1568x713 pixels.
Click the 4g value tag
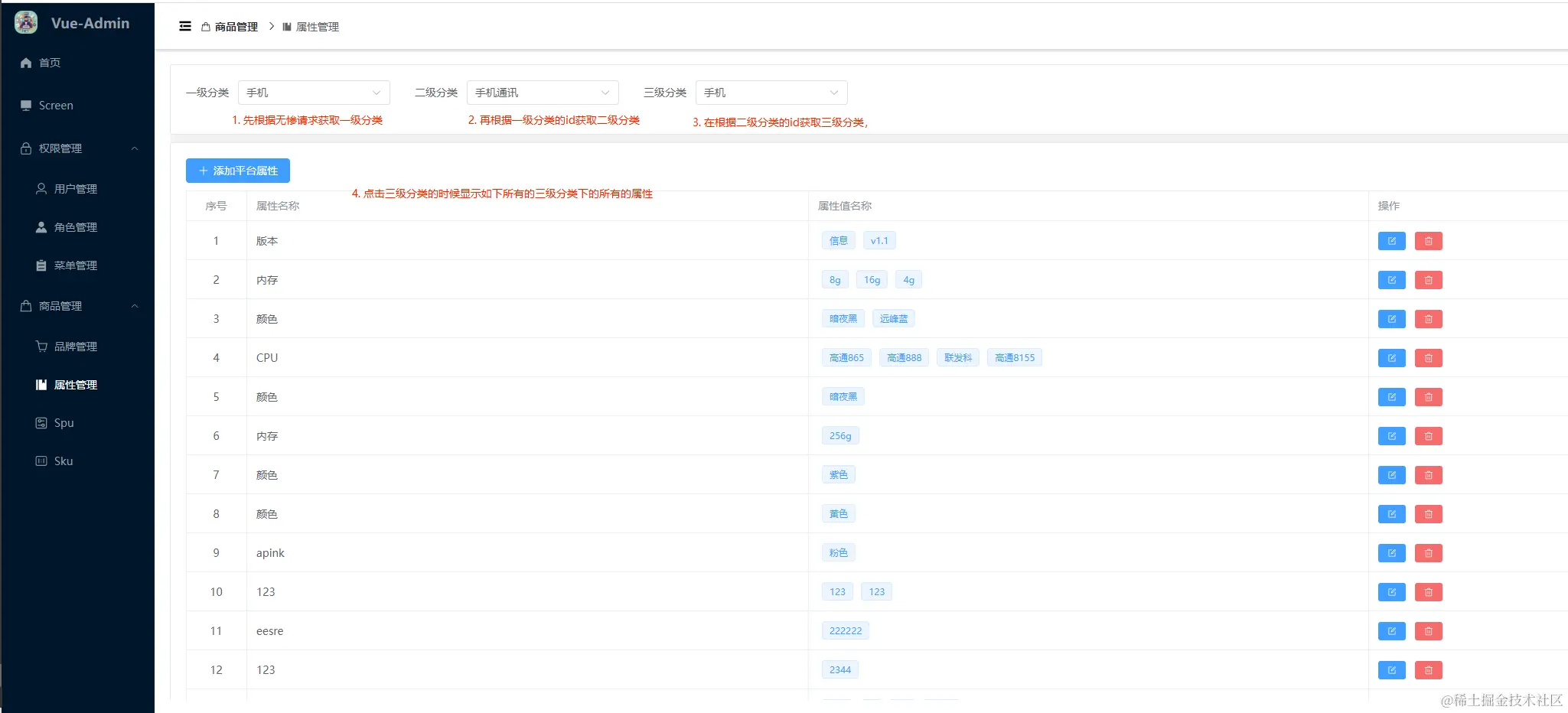pyautogui.click(x=908, y=280)
